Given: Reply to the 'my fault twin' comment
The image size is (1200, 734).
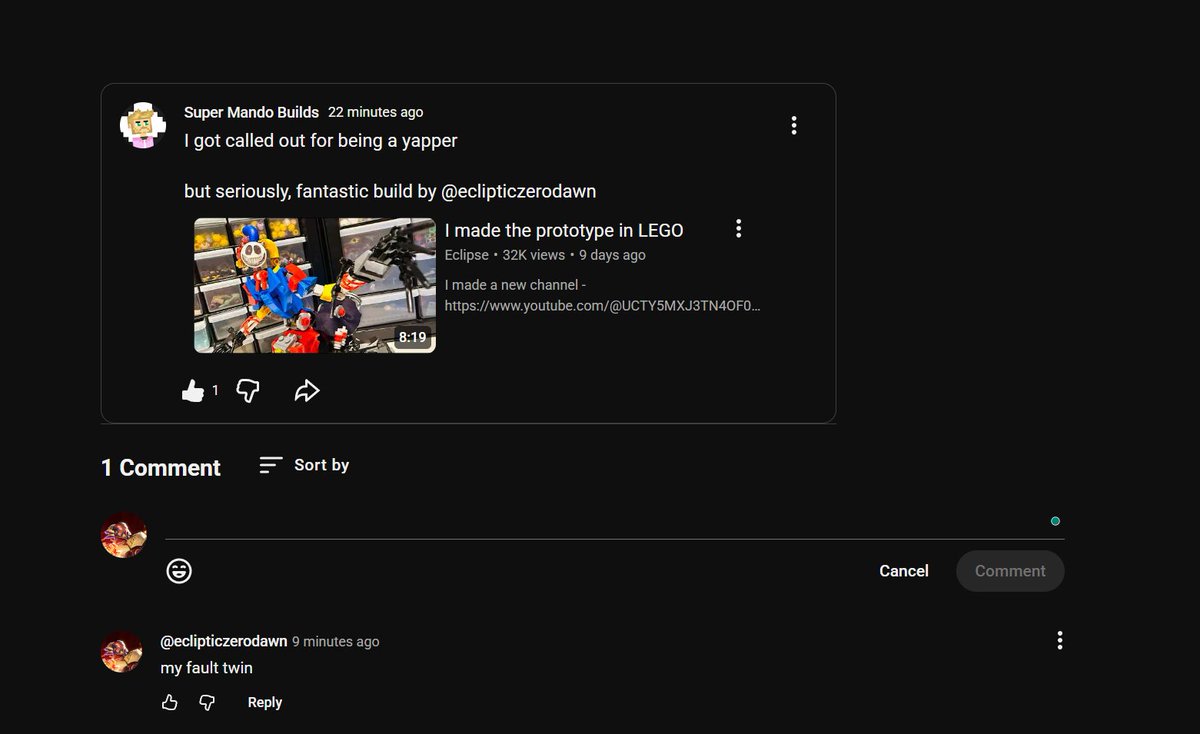Looking at the screenshot, I should pos(265,703).
